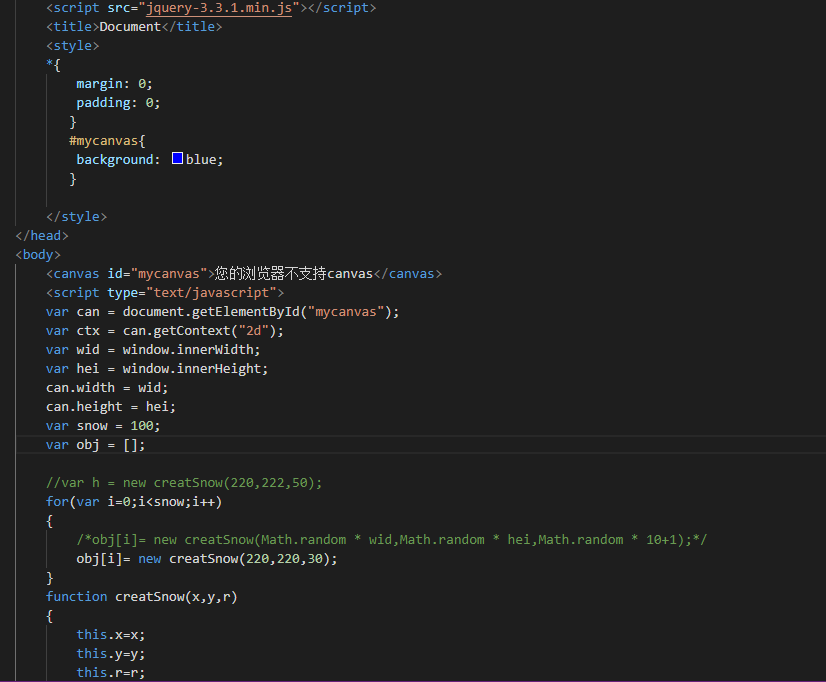This screenshot has width=826, height=682.
Task: Click the 'this.r=r;' line
Action: (x=111, y=673)
